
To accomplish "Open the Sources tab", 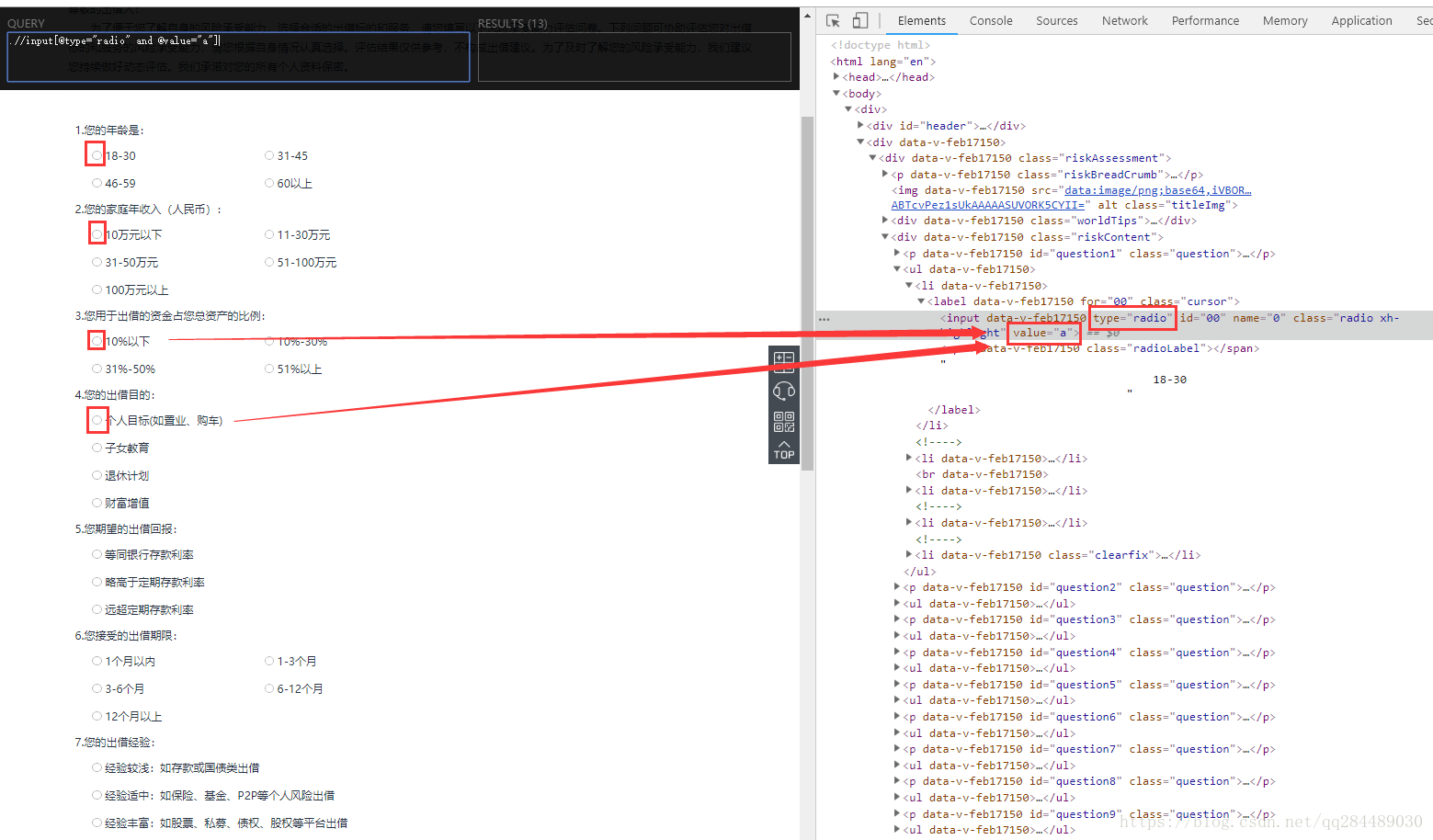I will pos(1057,20).
